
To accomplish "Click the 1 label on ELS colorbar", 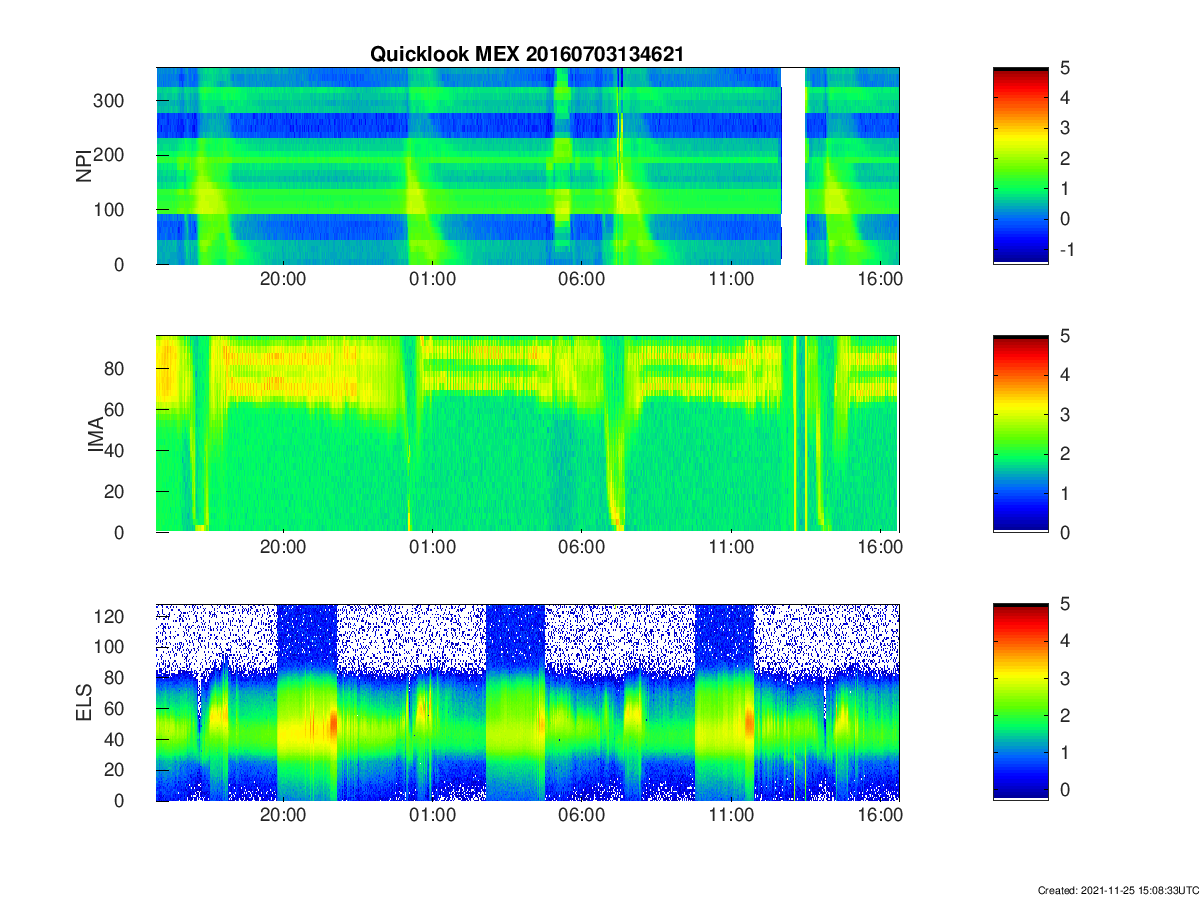I will point(1065,753).
